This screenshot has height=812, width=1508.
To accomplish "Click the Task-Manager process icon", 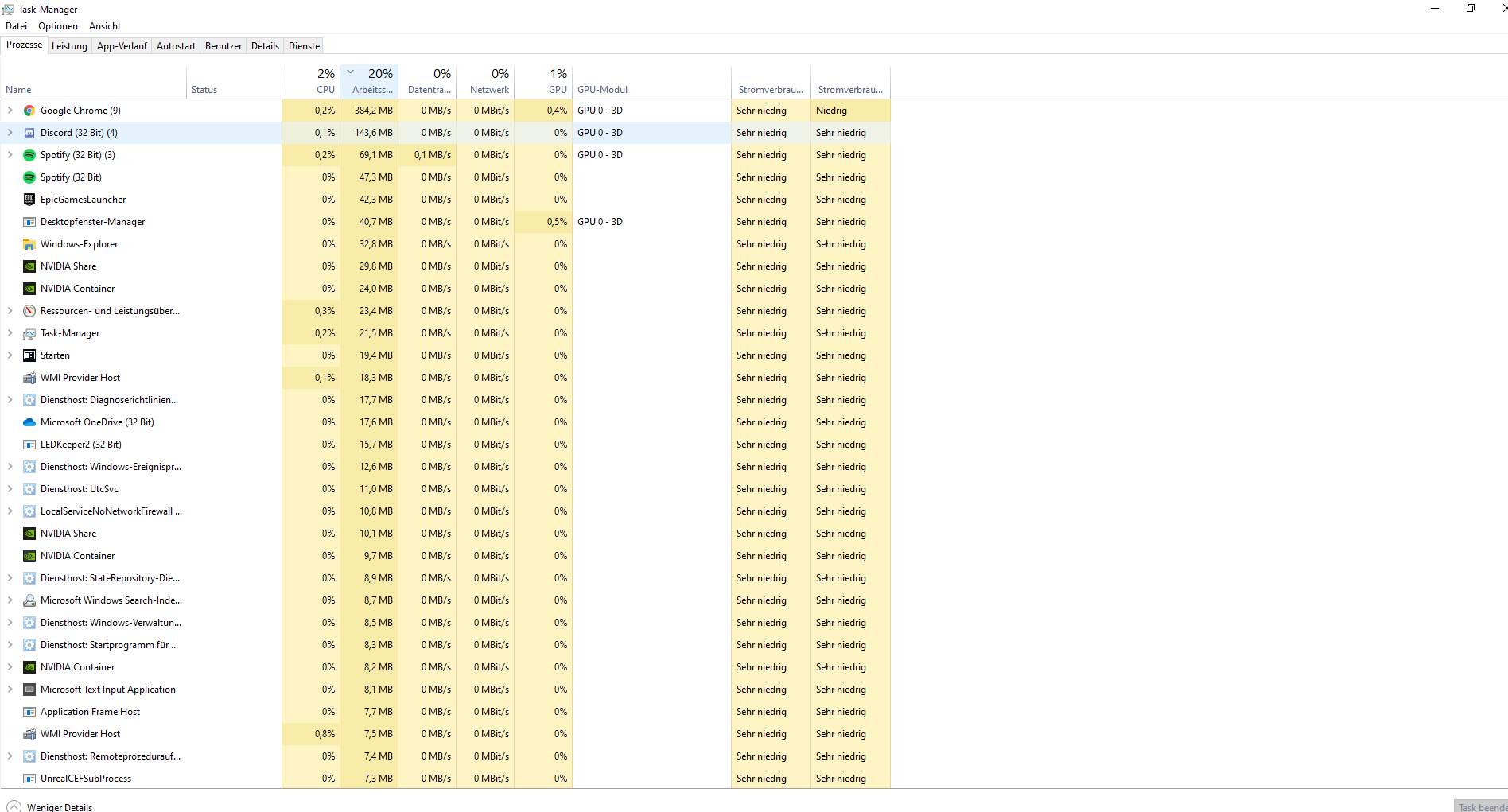I will pos(29,333).
